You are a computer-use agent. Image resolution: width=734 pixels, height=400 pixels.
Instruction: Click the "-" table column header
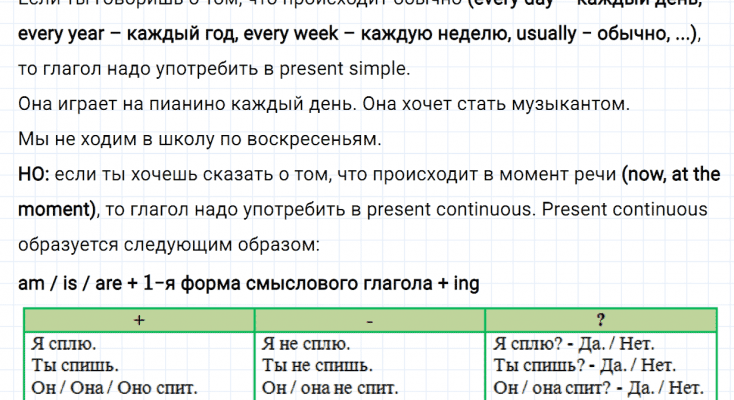click(369, 320)
